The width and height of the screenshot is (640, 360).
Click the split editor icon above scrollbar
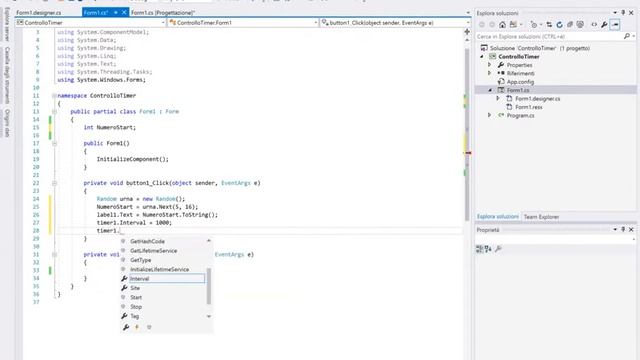click(x=467, y=31)
